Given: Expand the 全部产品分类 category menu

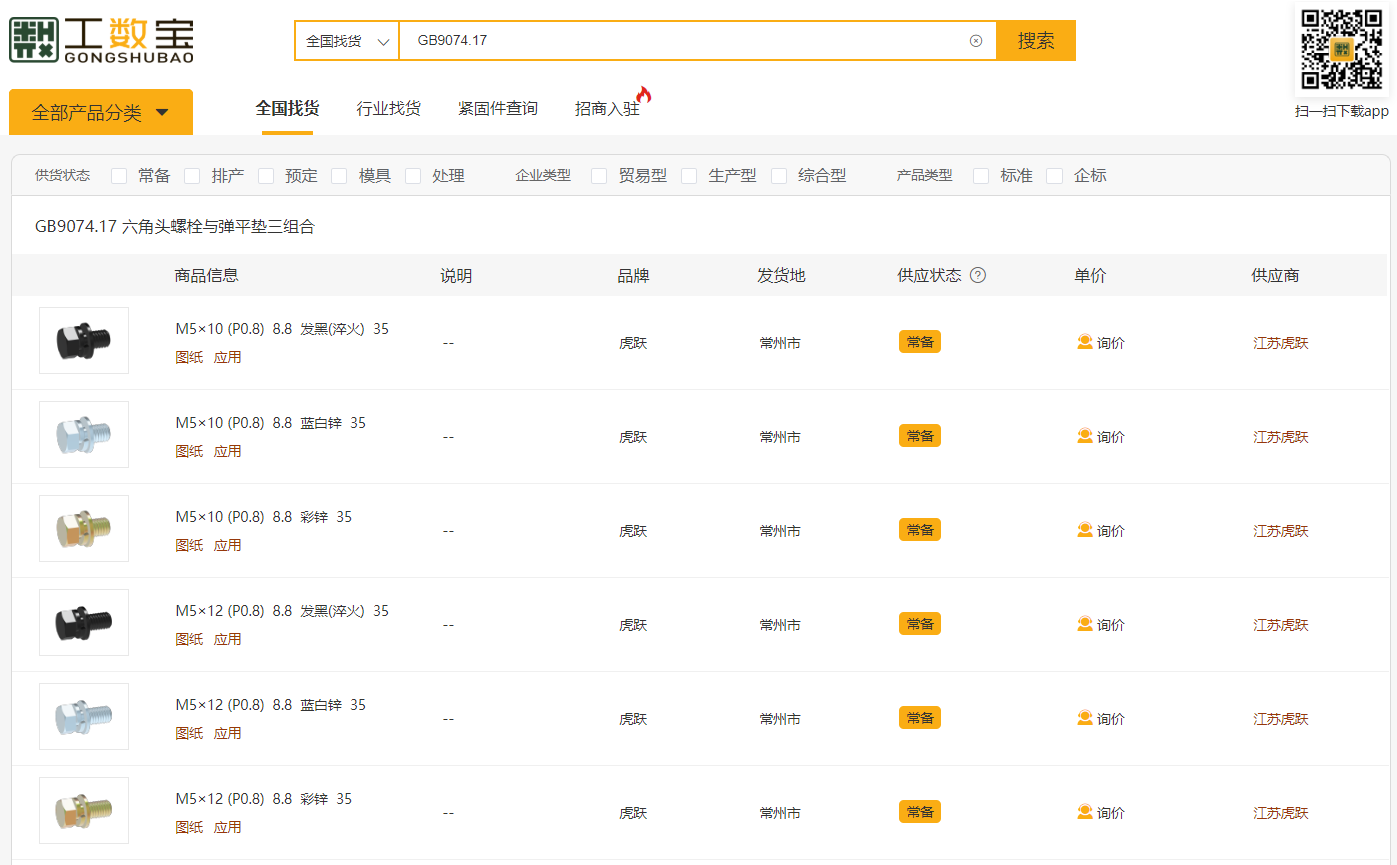Looking at the screenshot, I should 100,113.
